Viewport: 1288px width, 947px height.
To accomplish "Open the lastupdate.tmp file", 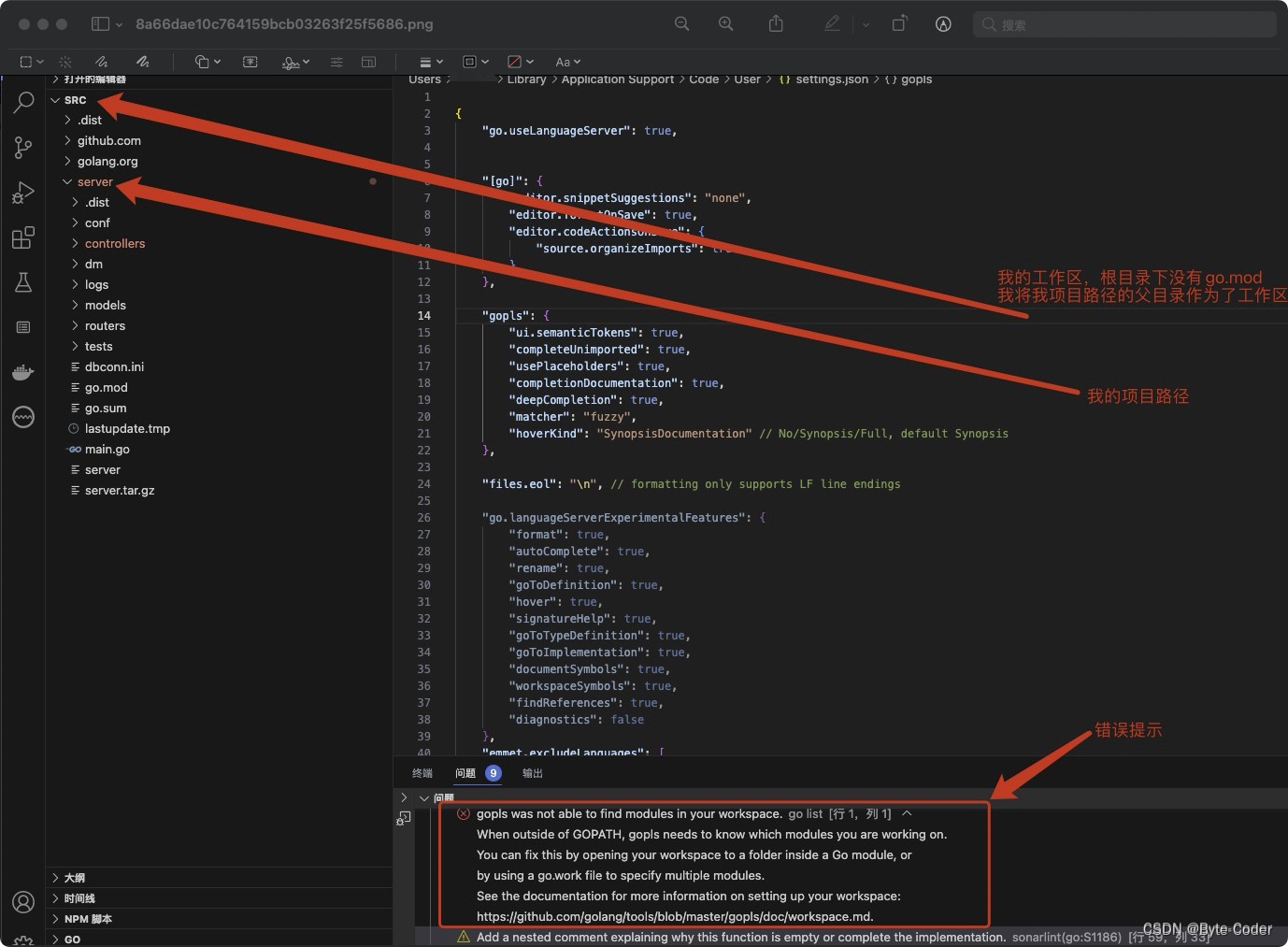I will tap(127, 429).
